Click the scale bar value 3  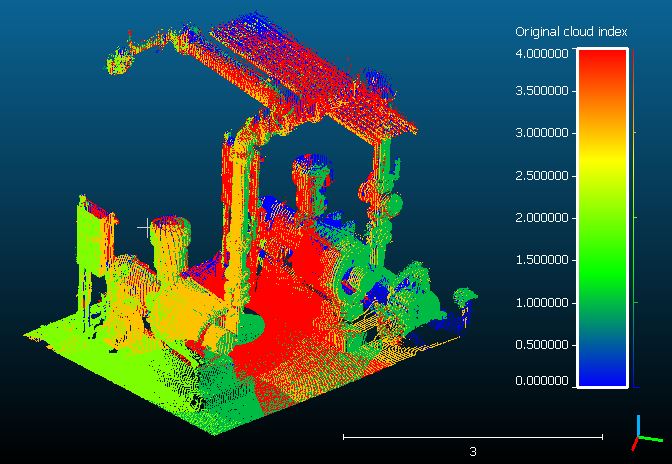(x=473, y=451)
